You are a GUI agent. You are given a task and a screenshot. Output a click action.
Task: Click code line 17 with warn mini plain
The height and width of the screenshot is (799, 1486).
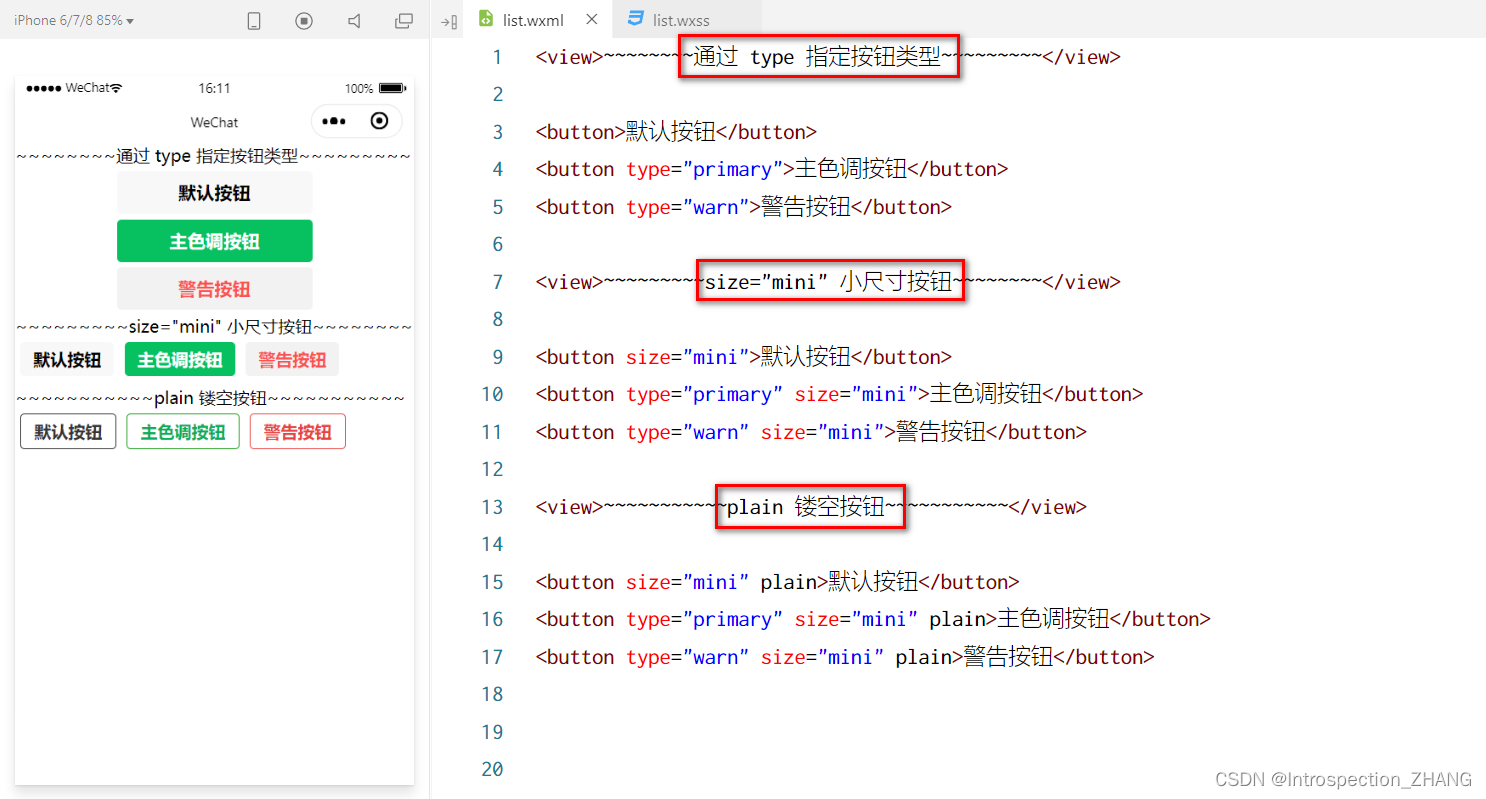(x=845, y=657)
